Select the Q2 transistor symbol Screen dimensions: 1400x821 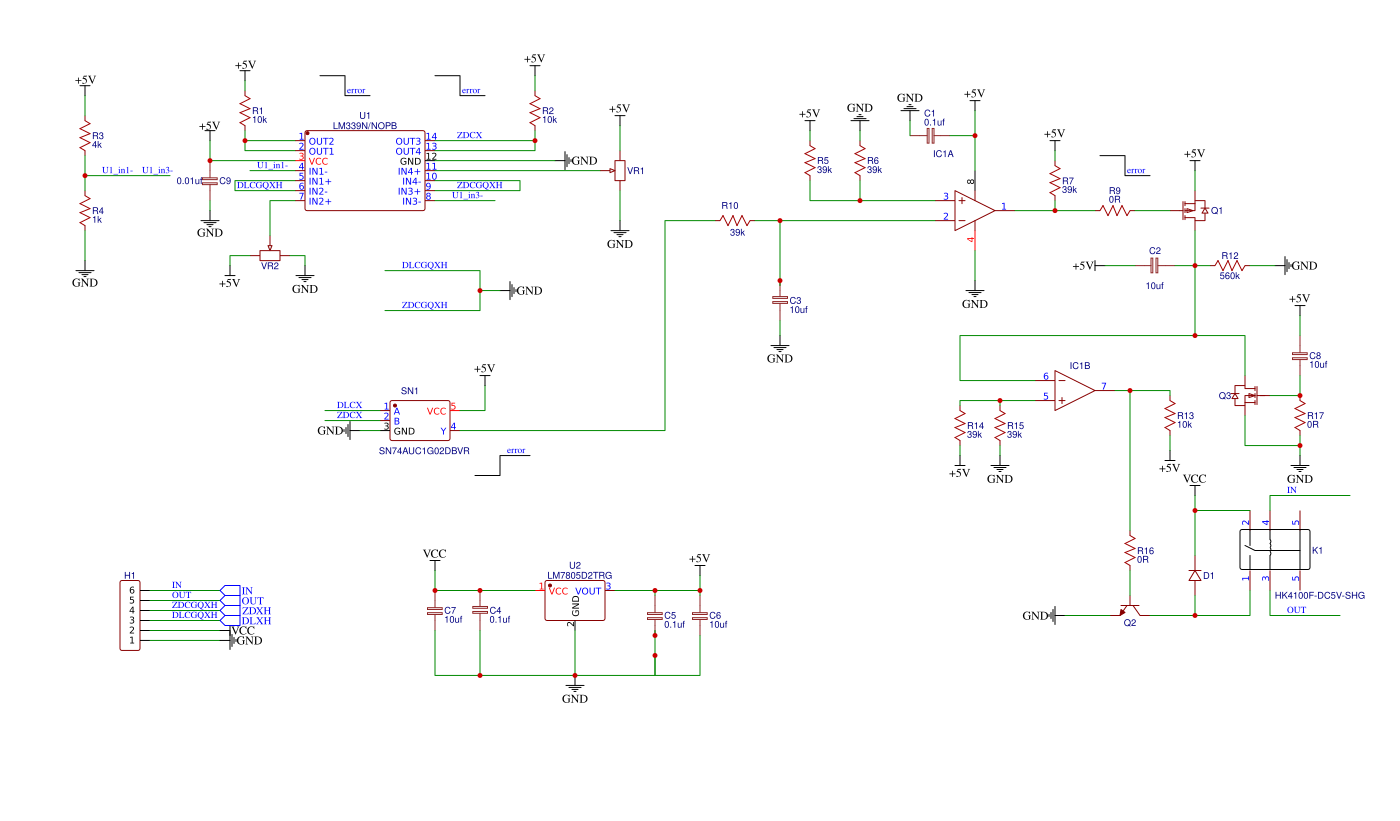tap(1129, 610)
